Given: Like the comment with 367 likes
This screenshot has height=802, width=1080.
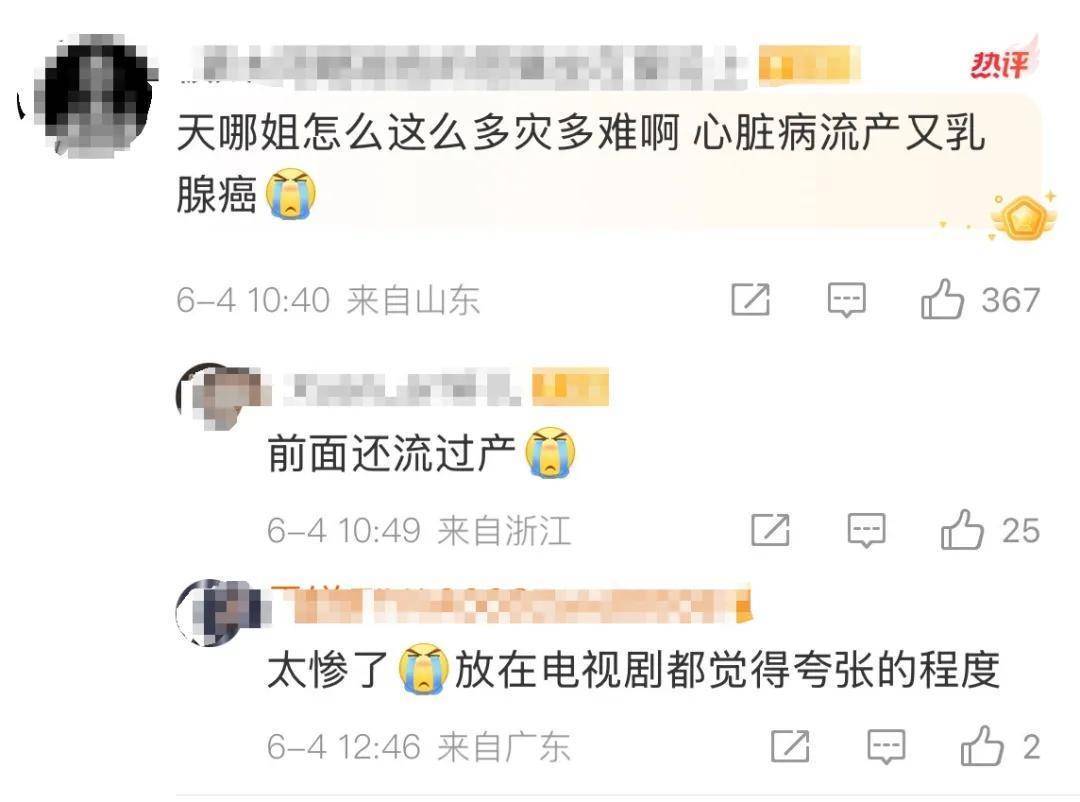Looking at the screenshot, I should [x=942, y=299].
